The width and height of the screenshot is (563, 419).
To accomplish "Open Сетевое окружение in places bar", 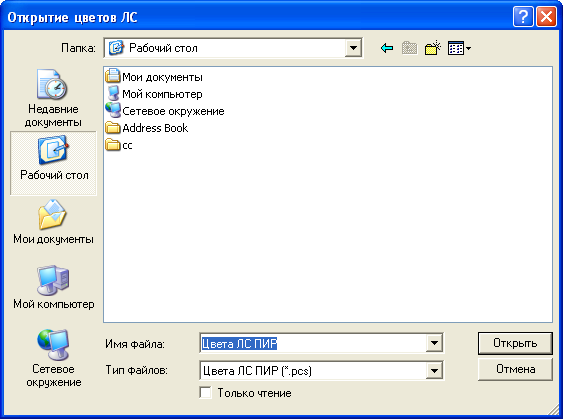I will click(x=53, y=358).
